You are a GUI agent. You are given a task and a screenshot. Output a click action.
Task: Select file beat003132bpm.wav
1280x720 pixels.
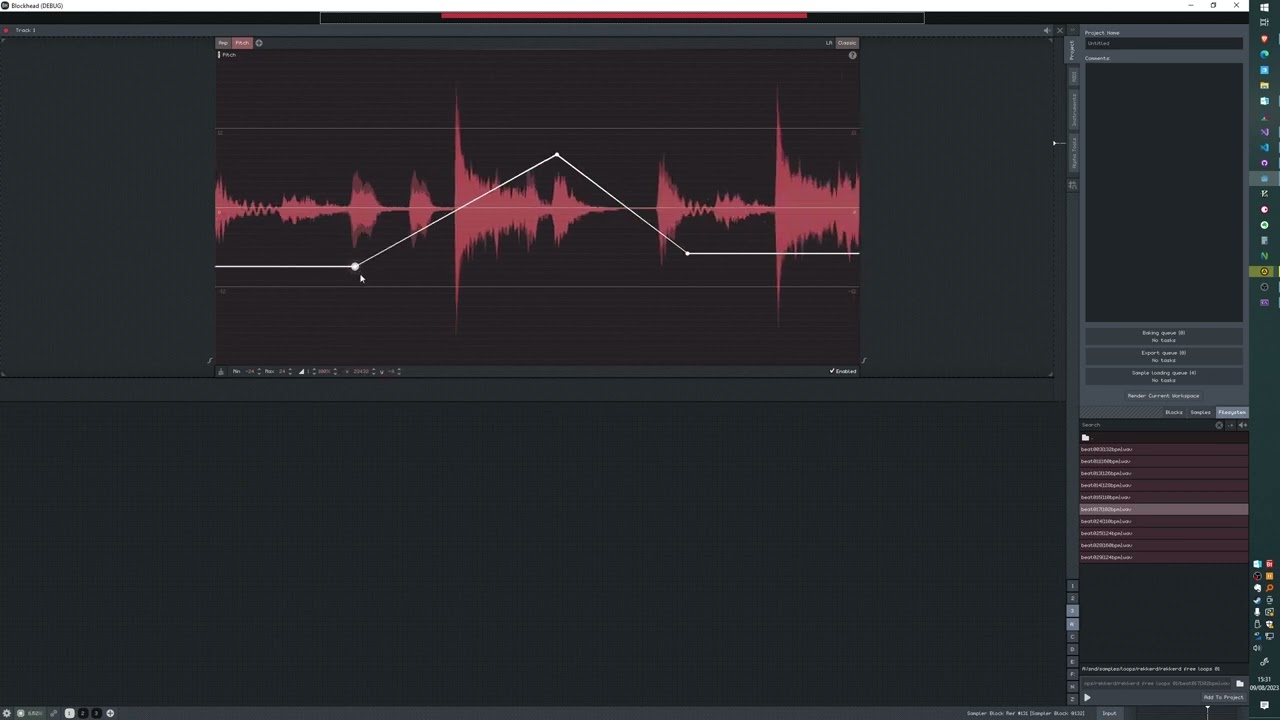pos(1164,449)
